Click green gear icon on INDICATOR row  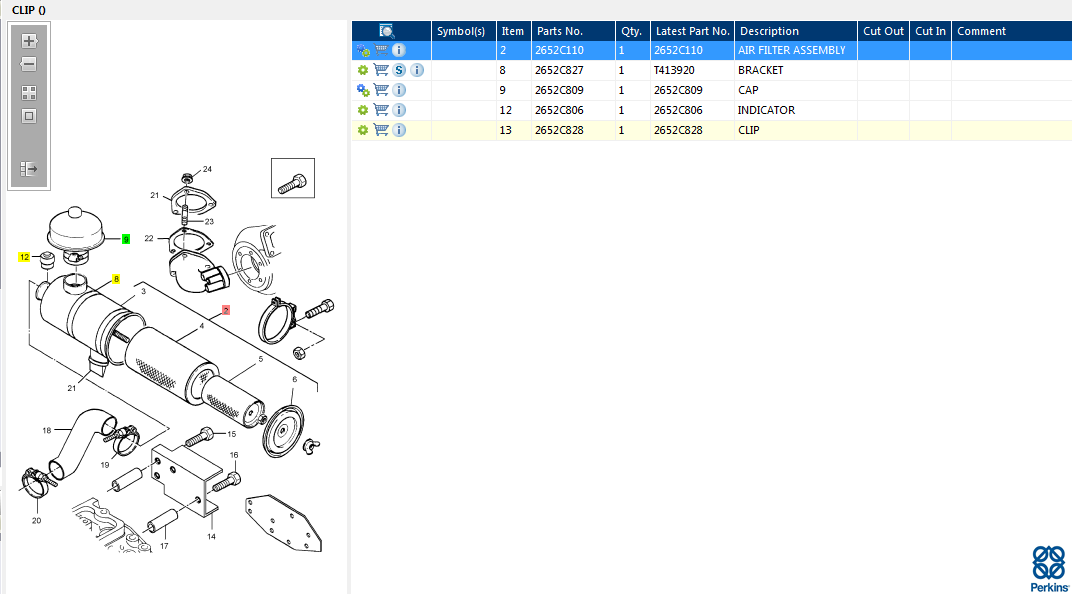tap(363, 110)
